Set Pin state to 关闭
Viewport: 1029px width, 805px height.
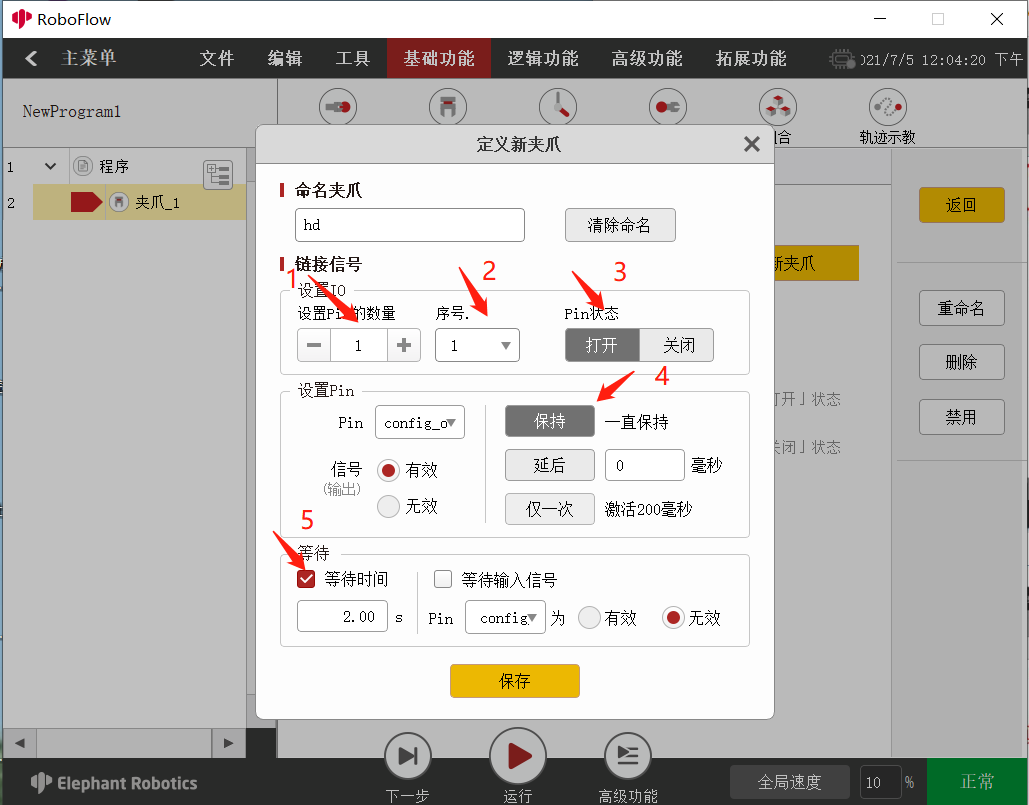[x=677, y=345]
